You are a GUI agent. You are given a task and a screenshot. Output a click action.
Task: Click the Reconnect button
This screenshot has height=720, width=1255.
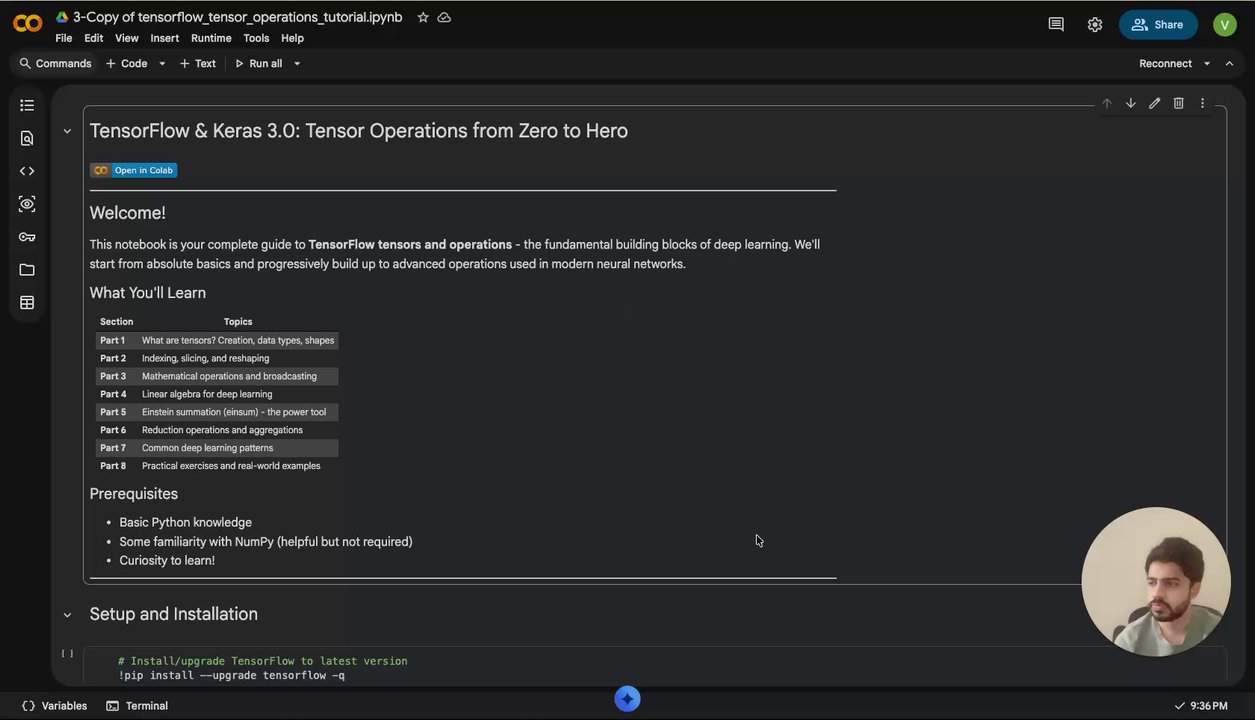[x=1165, y=63]
